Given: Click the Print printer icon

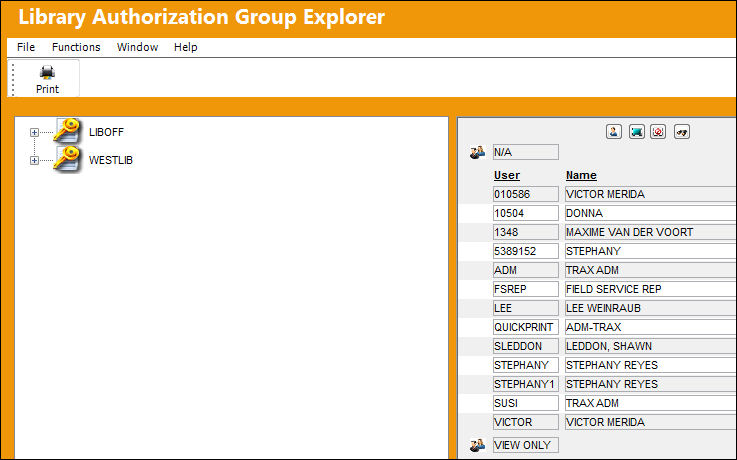Looking at the screenshot, I should point(47,72).
